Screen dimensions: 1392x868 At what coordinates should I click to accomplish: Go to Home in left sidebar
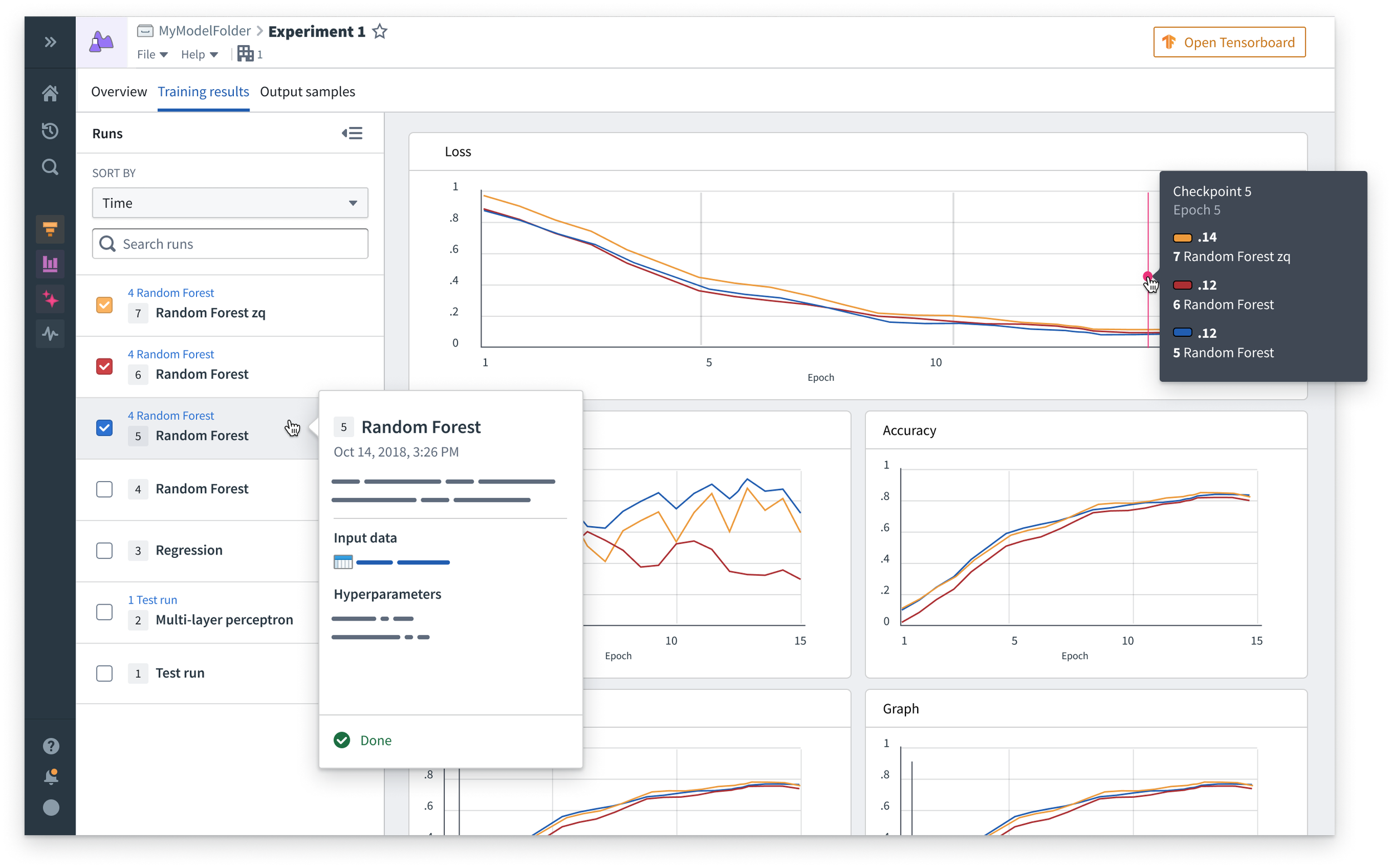(x=50, y=93)
